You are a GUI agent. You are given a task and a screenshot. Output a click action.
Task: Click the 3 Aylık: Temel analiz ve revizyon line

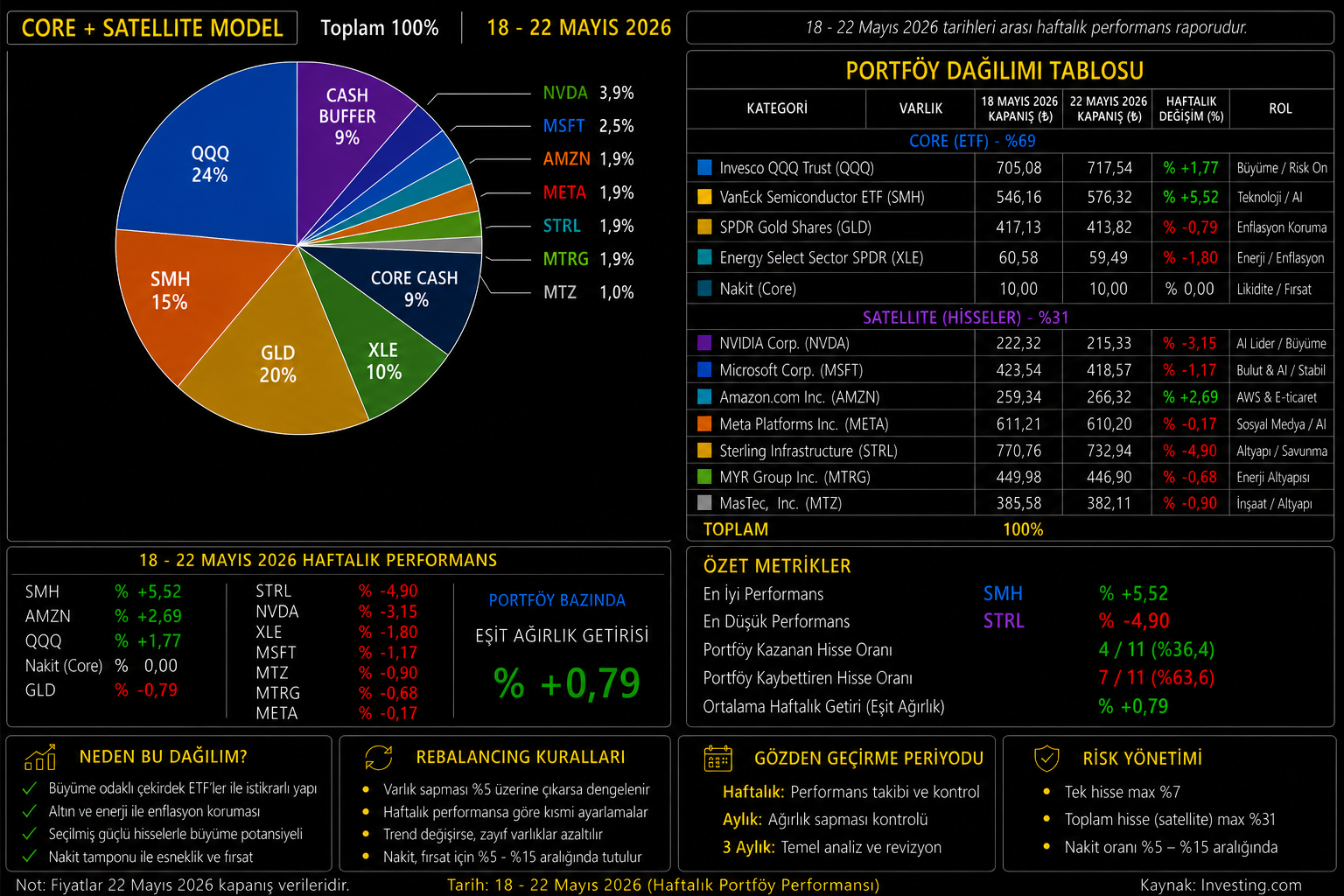(x=832, y=847)
